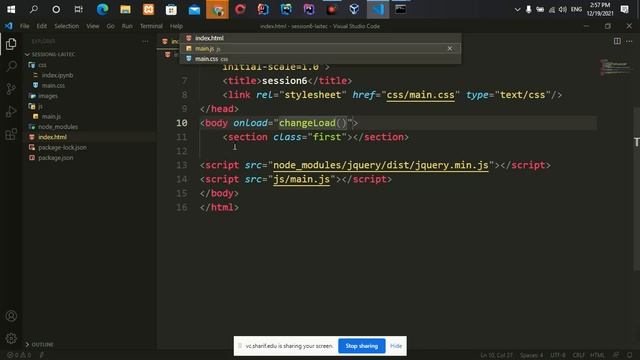This screenshot has height=360, width=640.
Task: Open Microsoft Store from the taskbar
Action: click(171, 9)
